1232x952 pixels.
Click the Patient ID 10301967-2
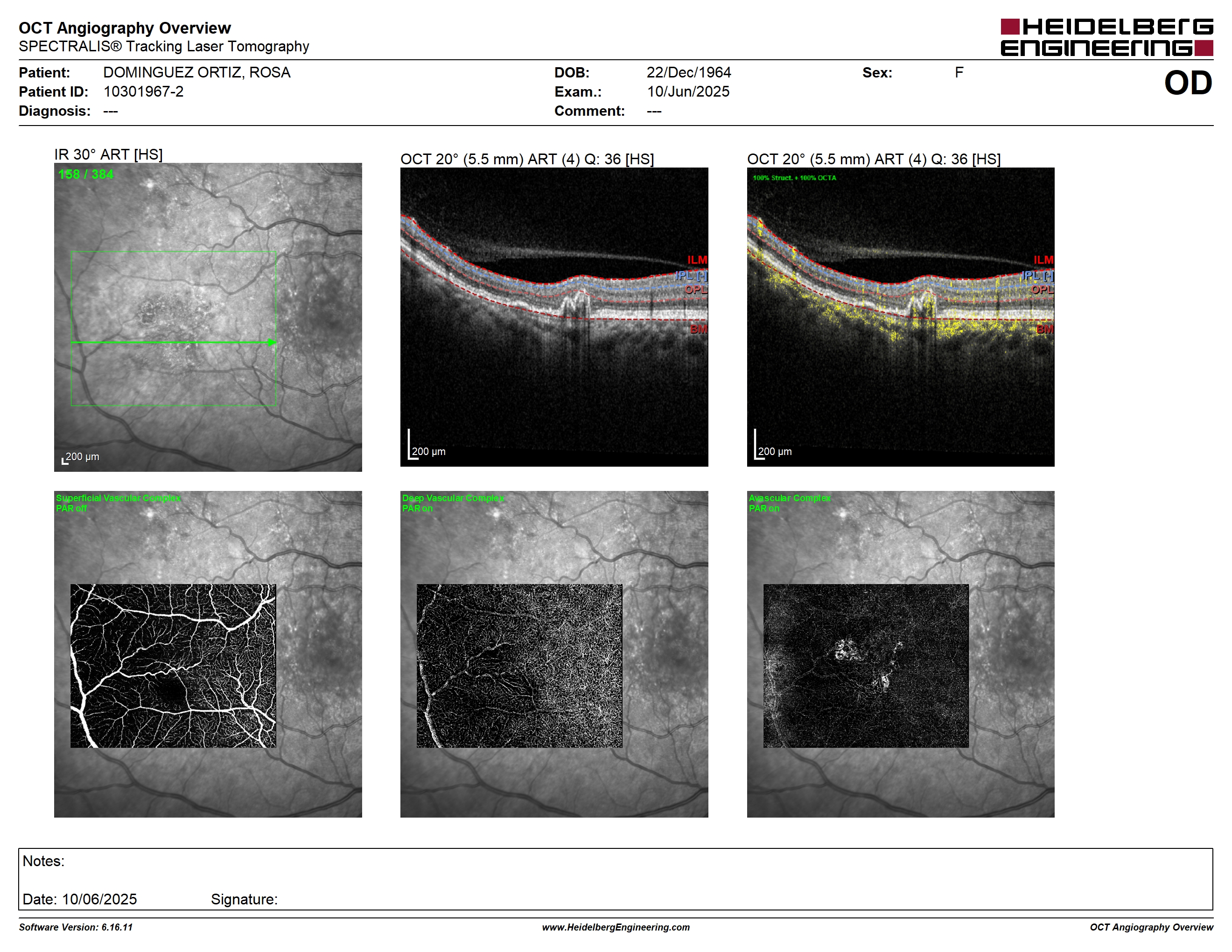[143, 91]
